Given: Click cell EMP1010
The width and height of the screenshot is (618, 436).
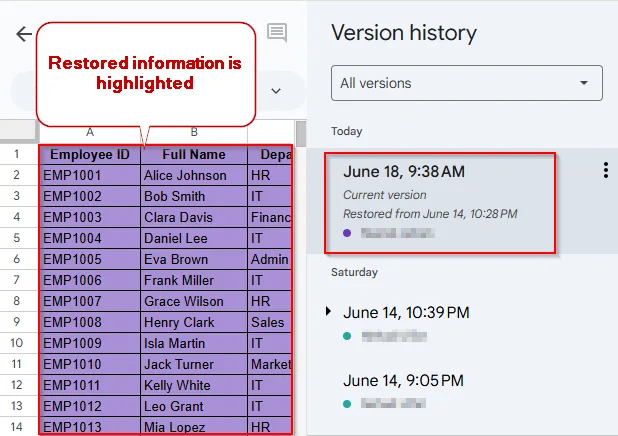Looking at the screenshot, I should click(x=90, y=364).
